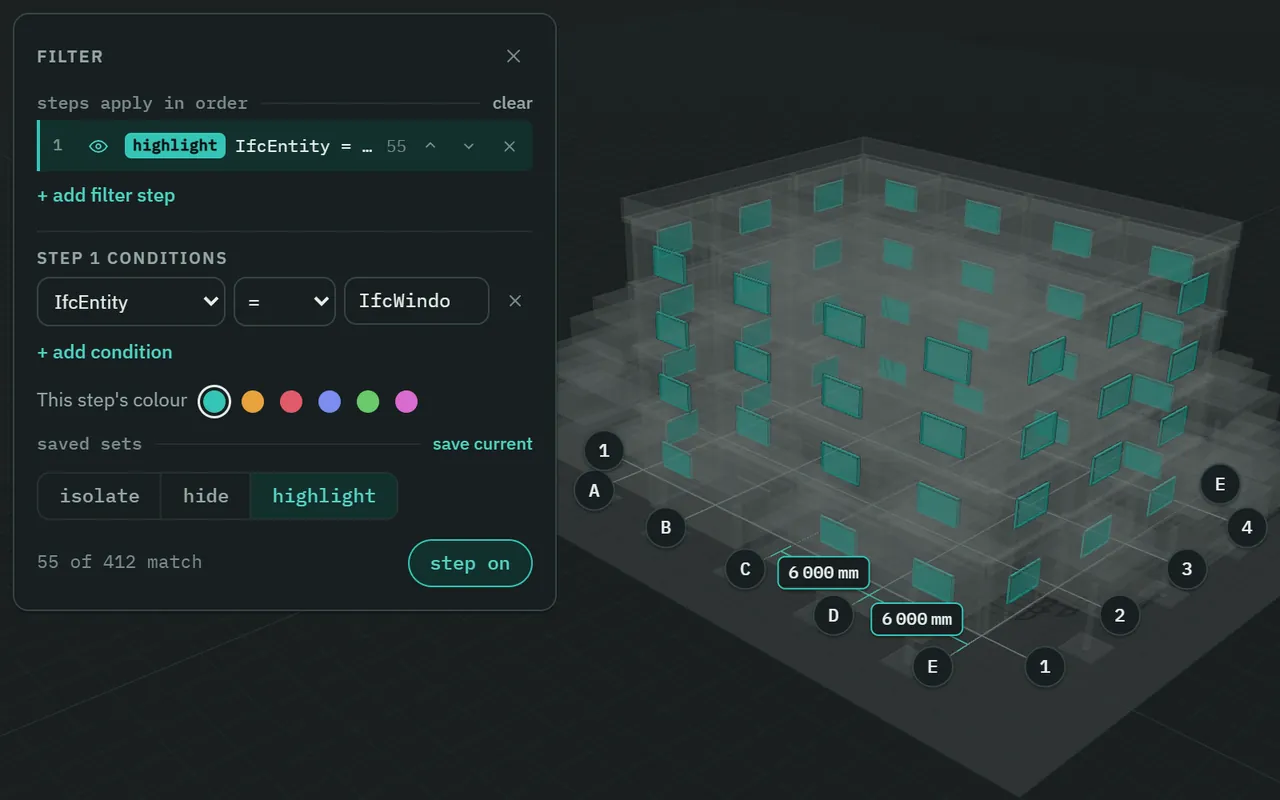This screenshot has height=800, width=1280.
Task: Select grid axis bubble C
Action: (x=745, y=570)
